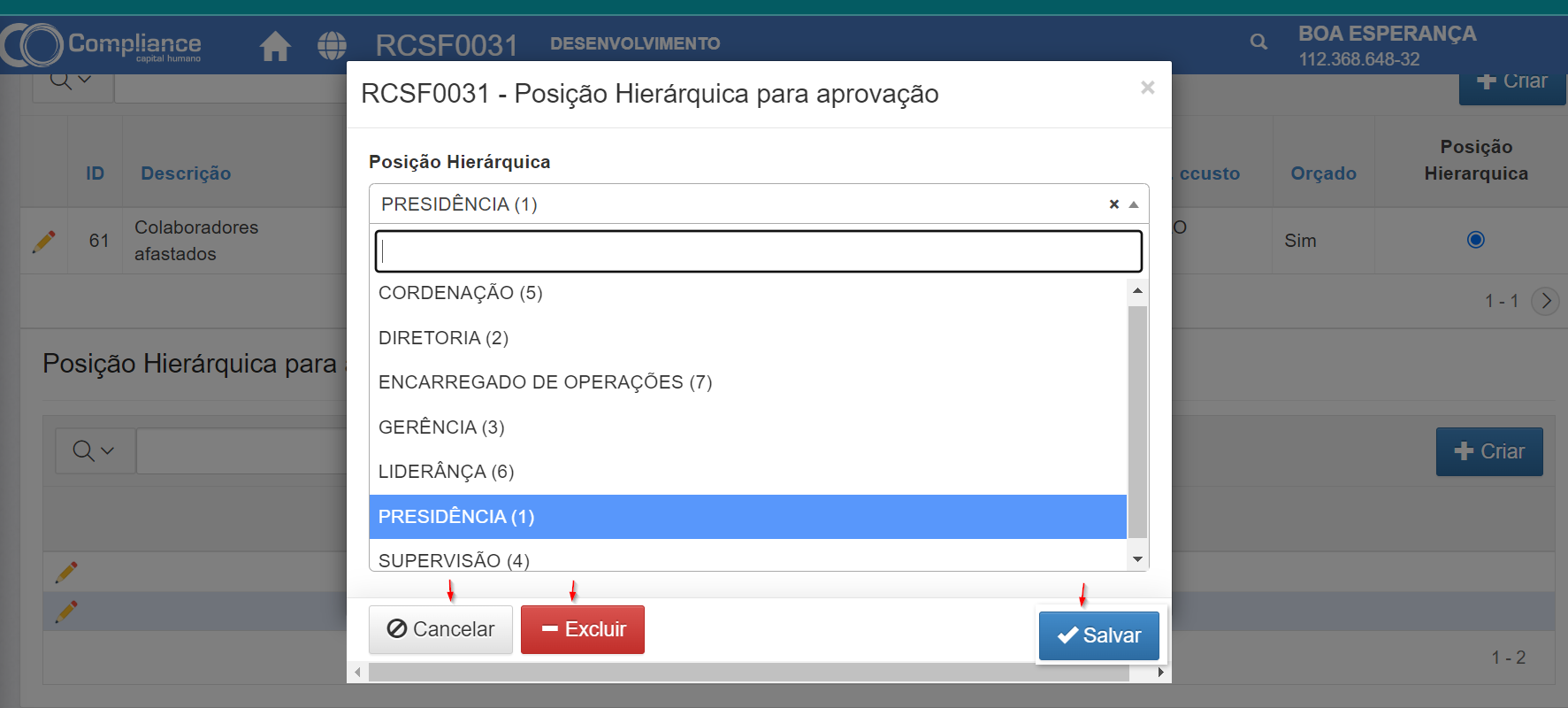The height and width of the screenshot is (708, 1568).
Task: Click the header search magnifier icon
Action: [1258, 42]
